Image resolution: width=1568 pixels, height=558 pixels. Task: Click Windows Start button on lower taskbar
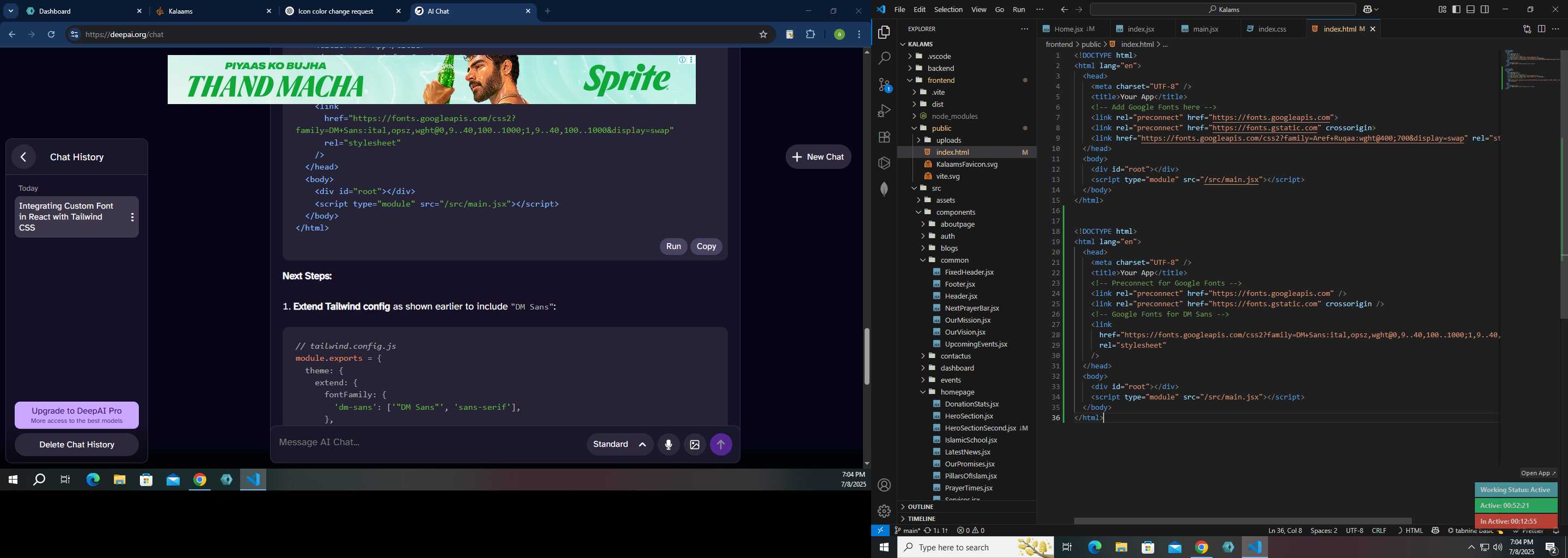[884, 548]
